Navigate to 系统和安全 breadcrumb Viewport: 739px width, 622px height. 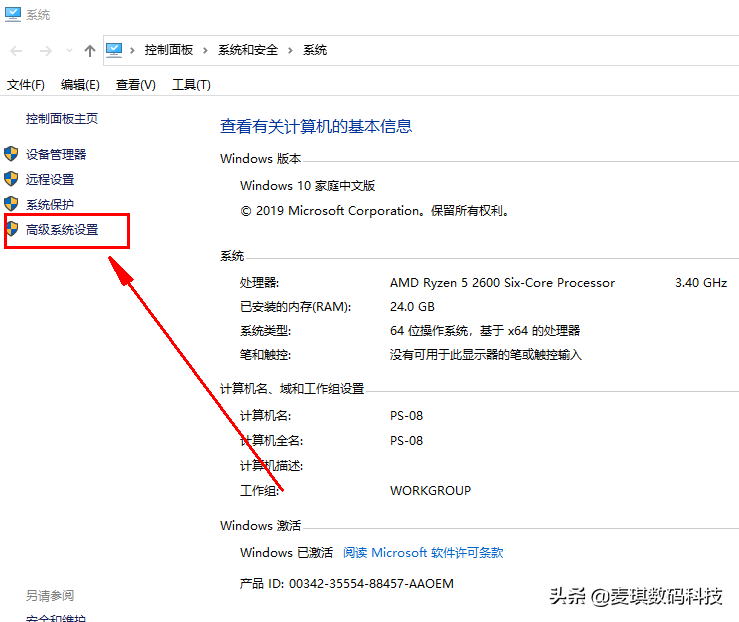[248, 50]
